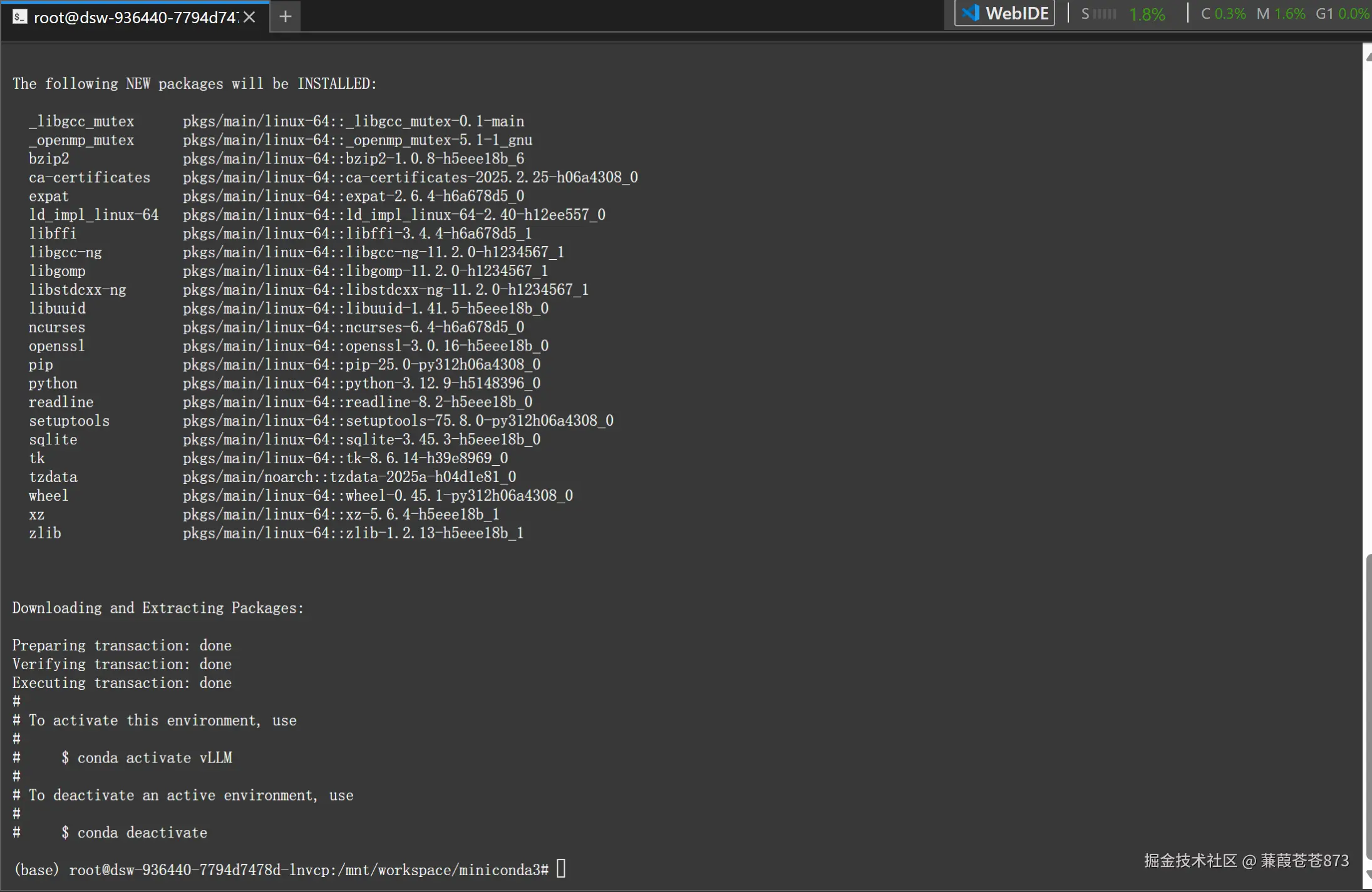The width and height of the screenshot is (1372, 892).
Task: Click the C 0.3% CPU usage indicator
Action: pos(1223,14)
